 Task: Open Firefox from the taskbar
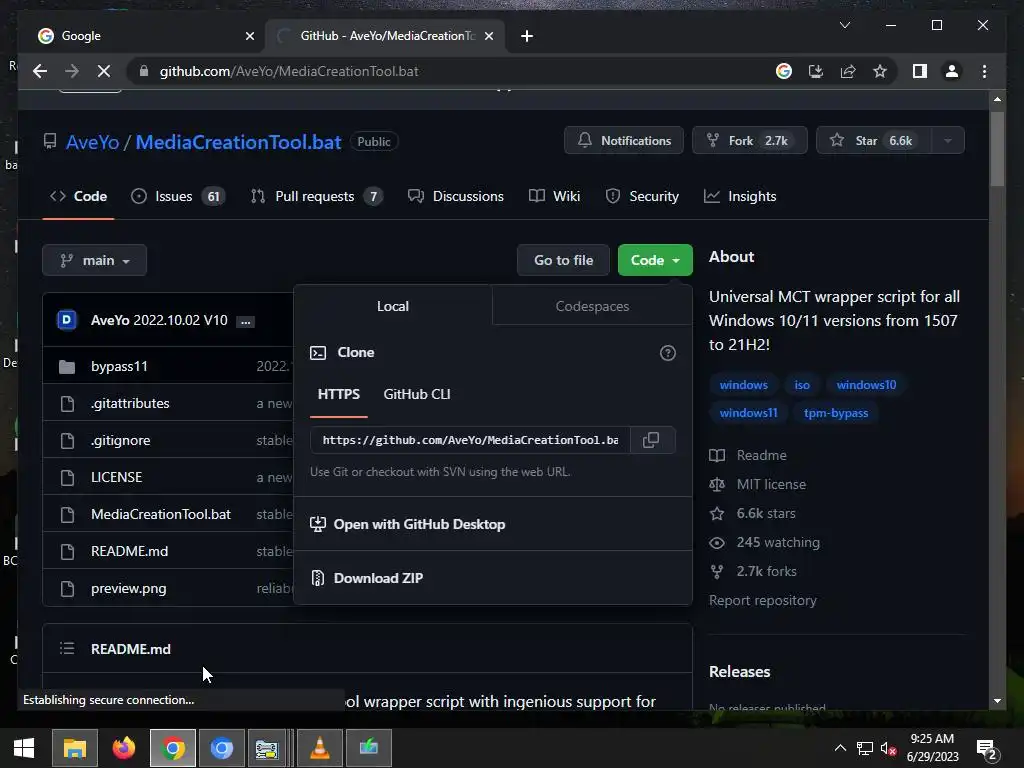point(123,748)
